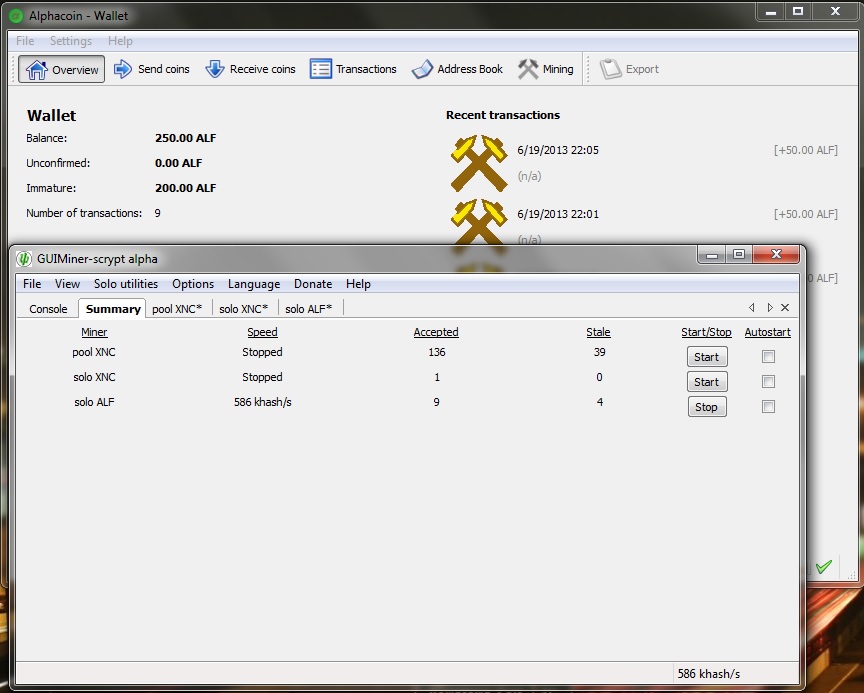Viewport: 864px width, 693px height.
Task: Enable autostart for pool XNC miner
Action: [768, 356]
